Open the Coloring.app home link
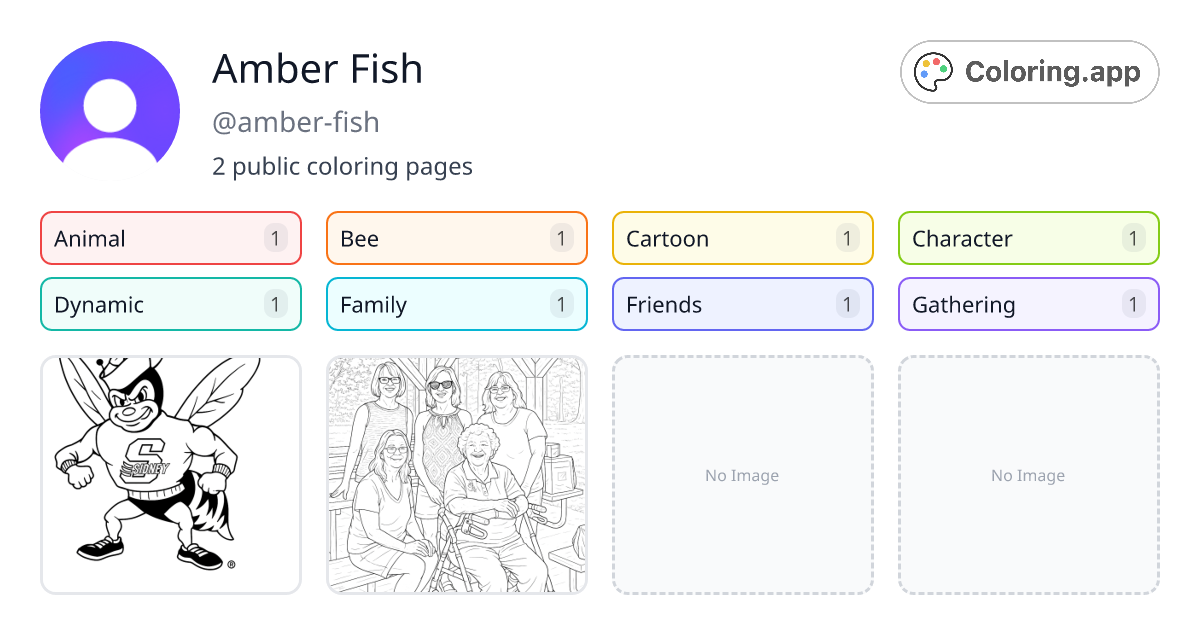This screenshot has width=1200, height=630. (x=1029, y=71)
